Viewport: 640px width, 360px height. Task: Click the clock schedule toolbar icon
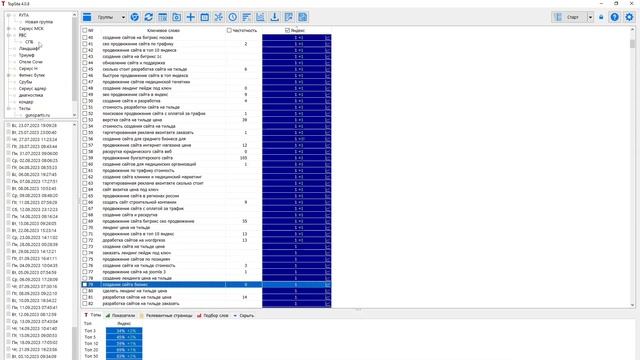point(233,17)
